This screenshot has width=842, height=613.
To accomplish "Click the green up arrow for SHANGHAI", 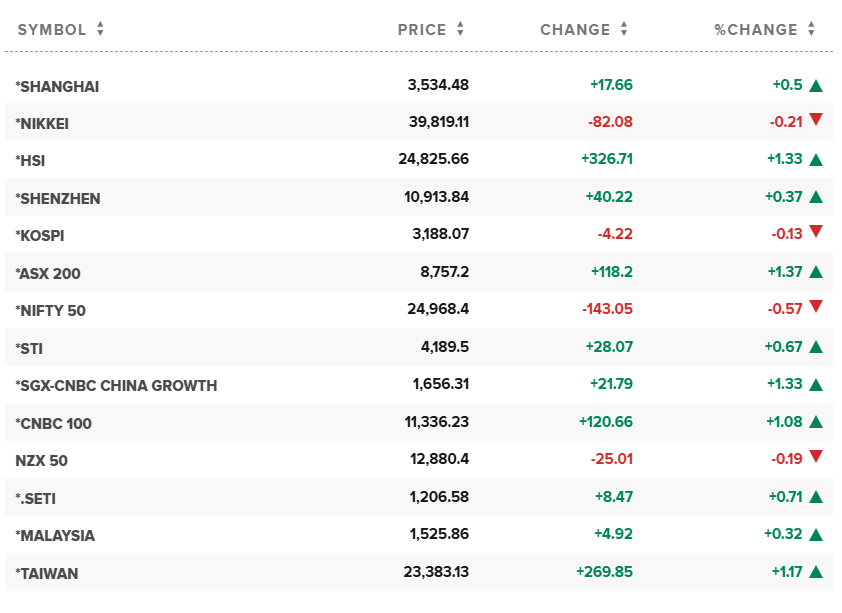I will point(816,85).
